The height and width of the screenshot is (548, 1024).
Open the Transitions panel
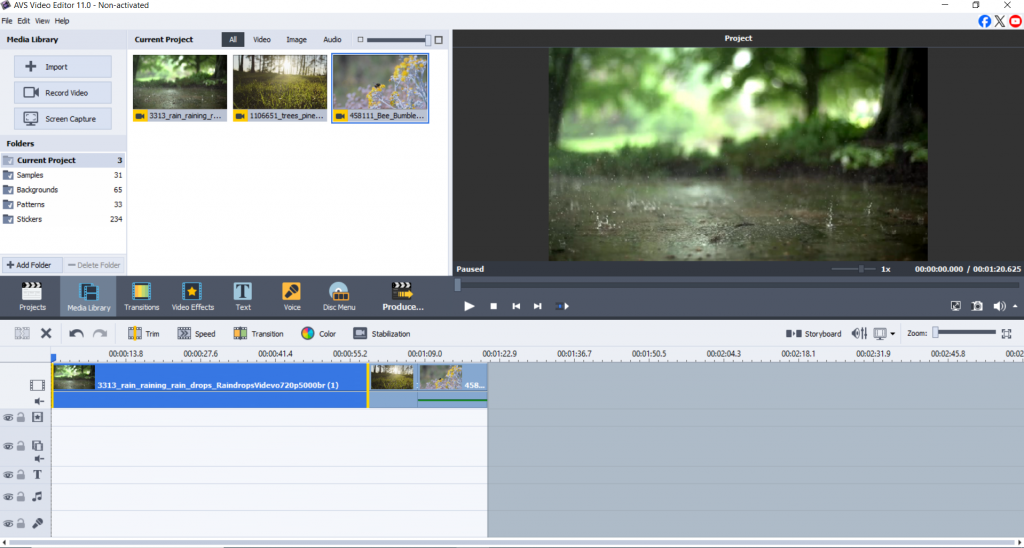tap(141, 295)
